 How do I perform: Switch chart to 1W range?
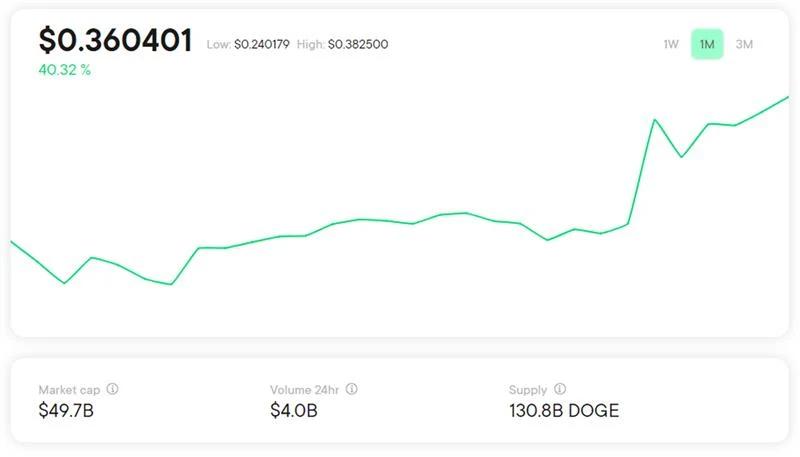[x=671, y=44]
